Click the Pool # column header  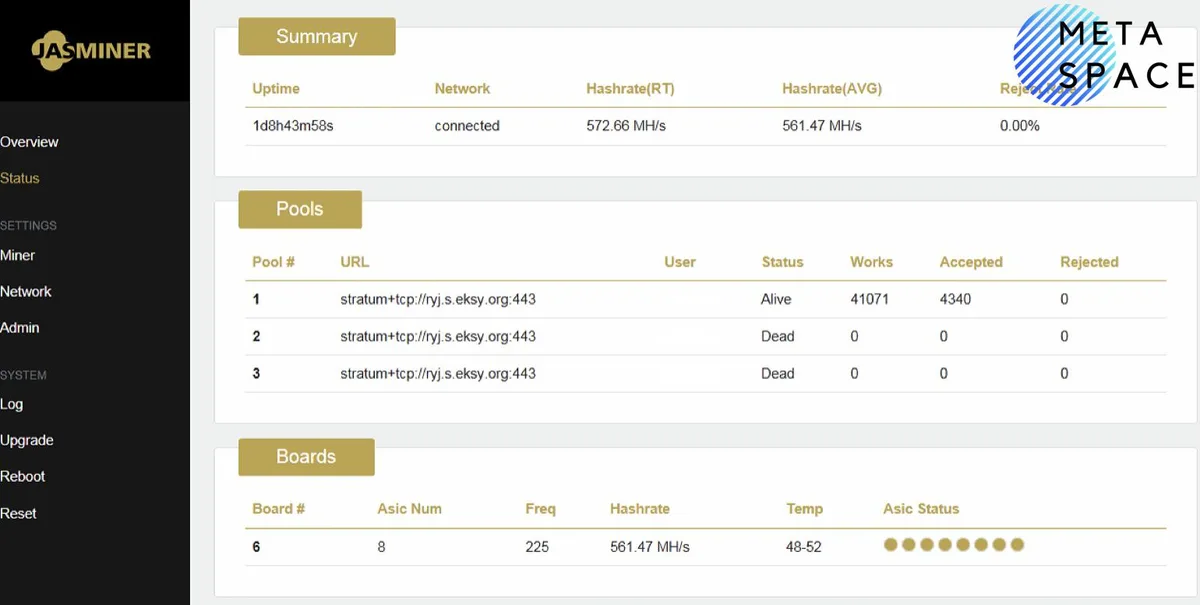273,262
